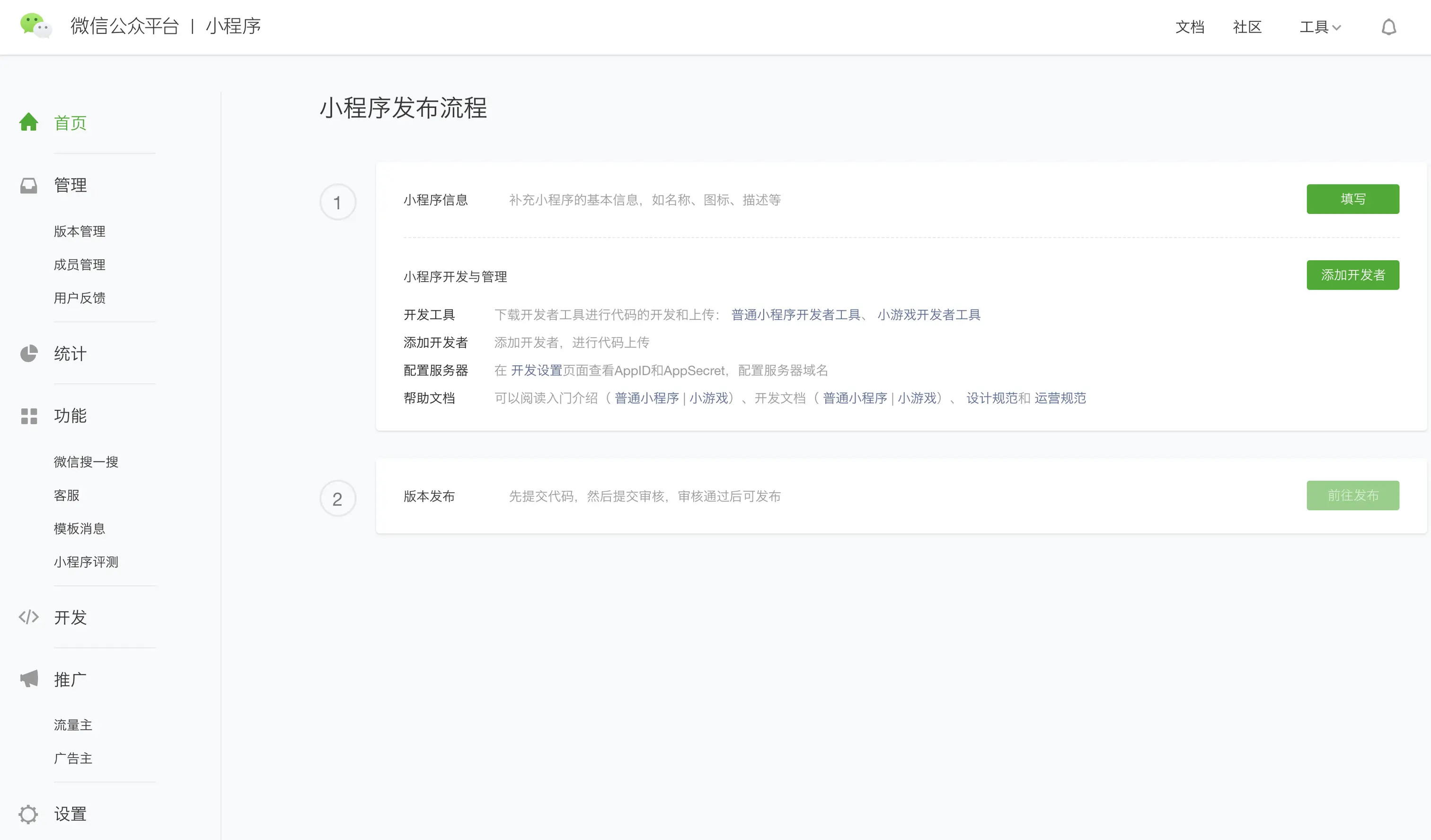Open 文档 in the top navigation
1431x840 pixels.
[x=1189, y=27]
